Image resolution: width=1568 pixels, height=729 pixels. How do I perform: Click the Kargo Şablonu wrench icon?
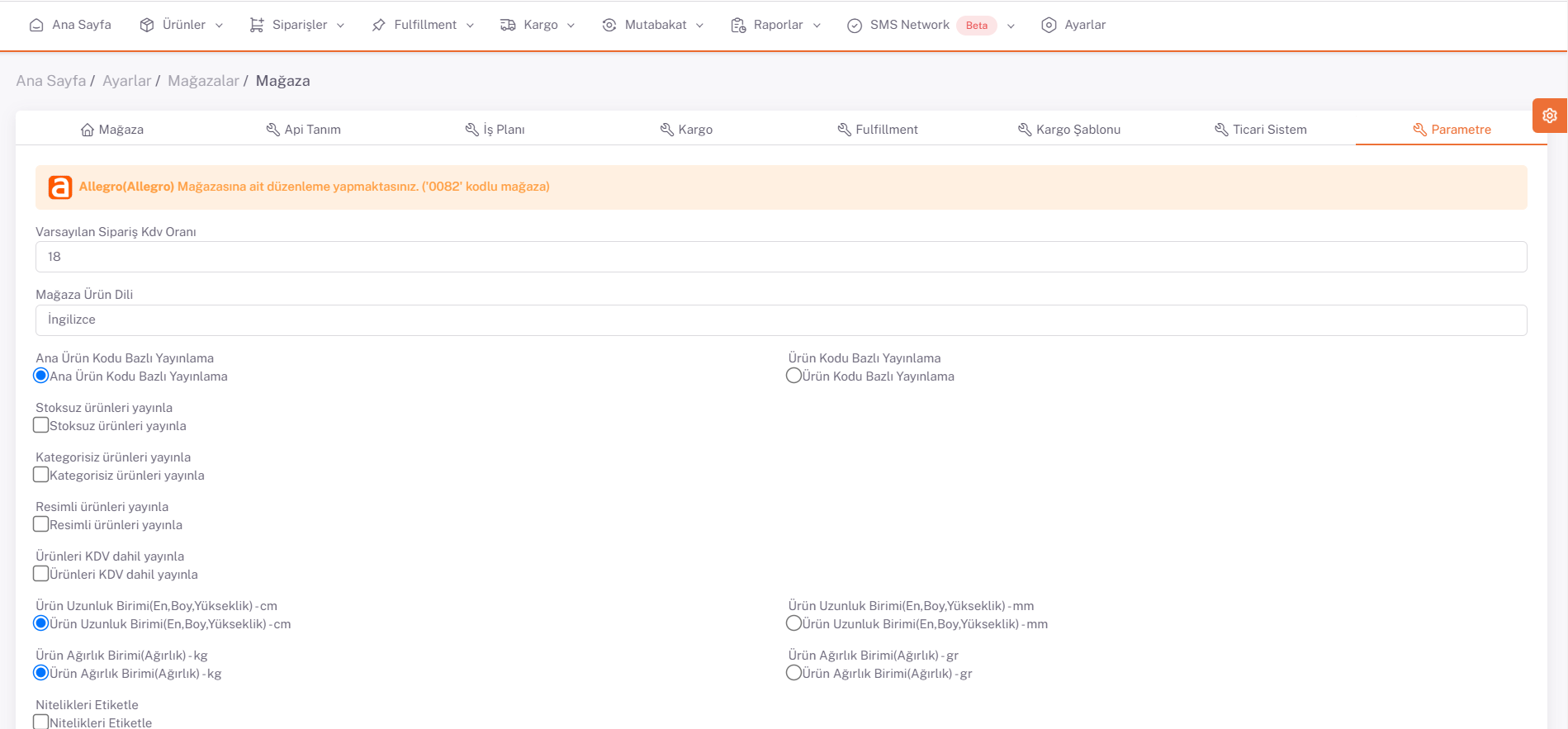point(1025,130)
